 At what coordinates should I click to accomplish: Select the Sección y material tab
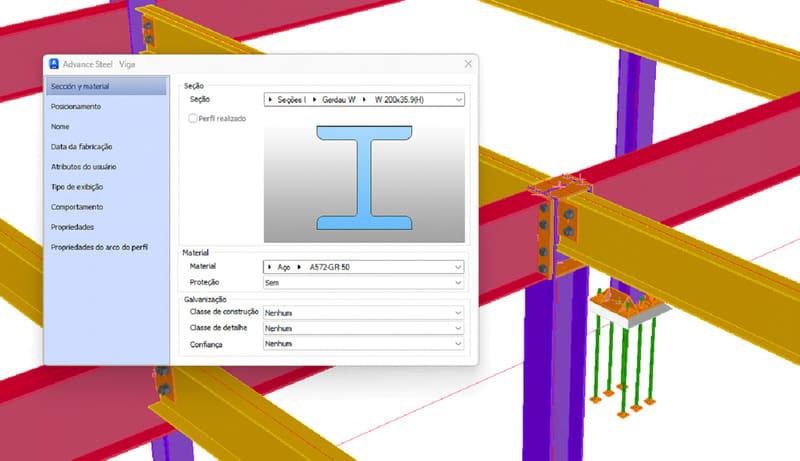(x=106, y=86)
